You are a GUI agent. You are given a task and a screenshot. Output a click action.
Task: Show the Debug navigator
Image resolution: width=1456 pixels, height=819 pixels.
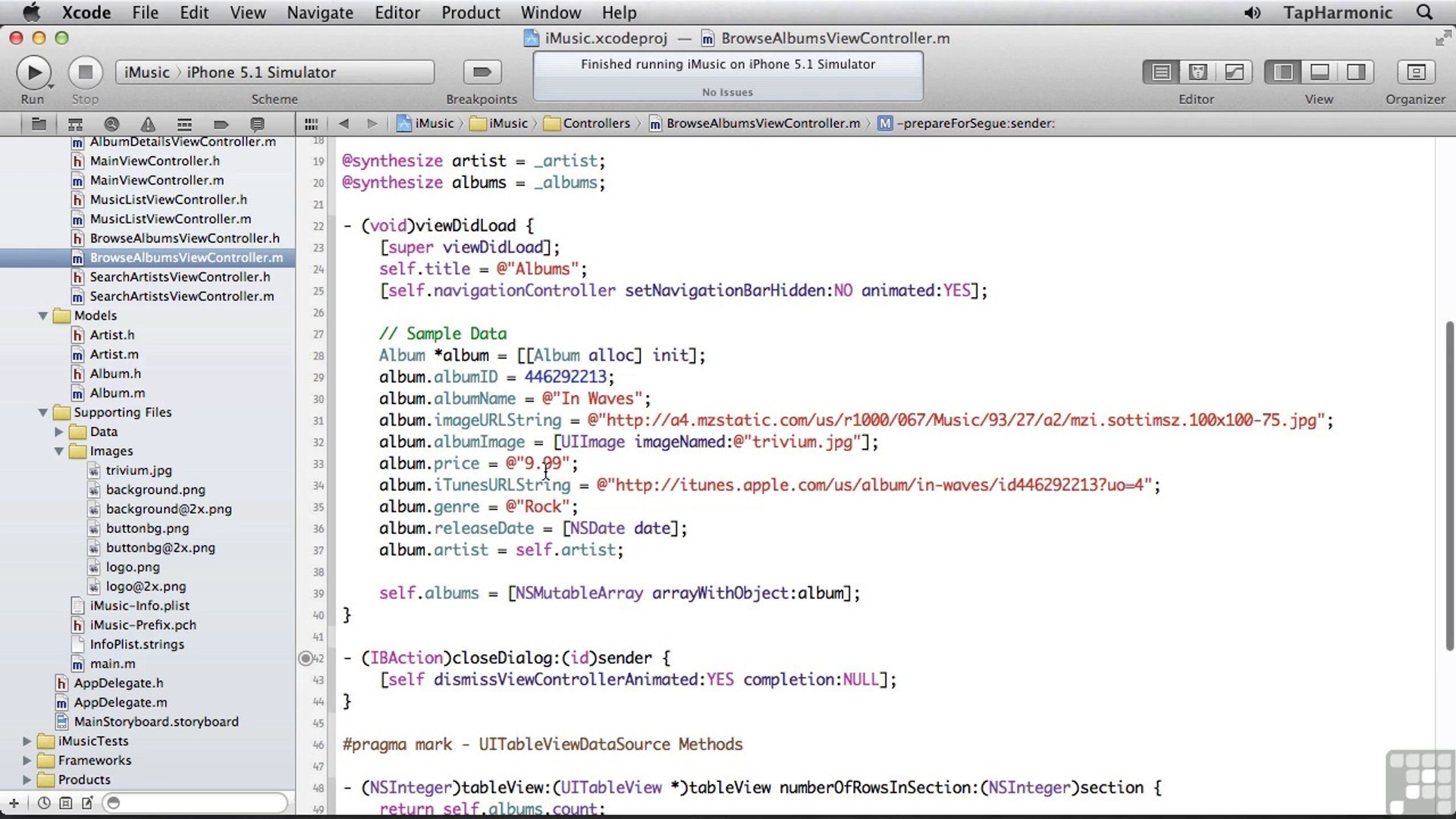pos(184,124)
